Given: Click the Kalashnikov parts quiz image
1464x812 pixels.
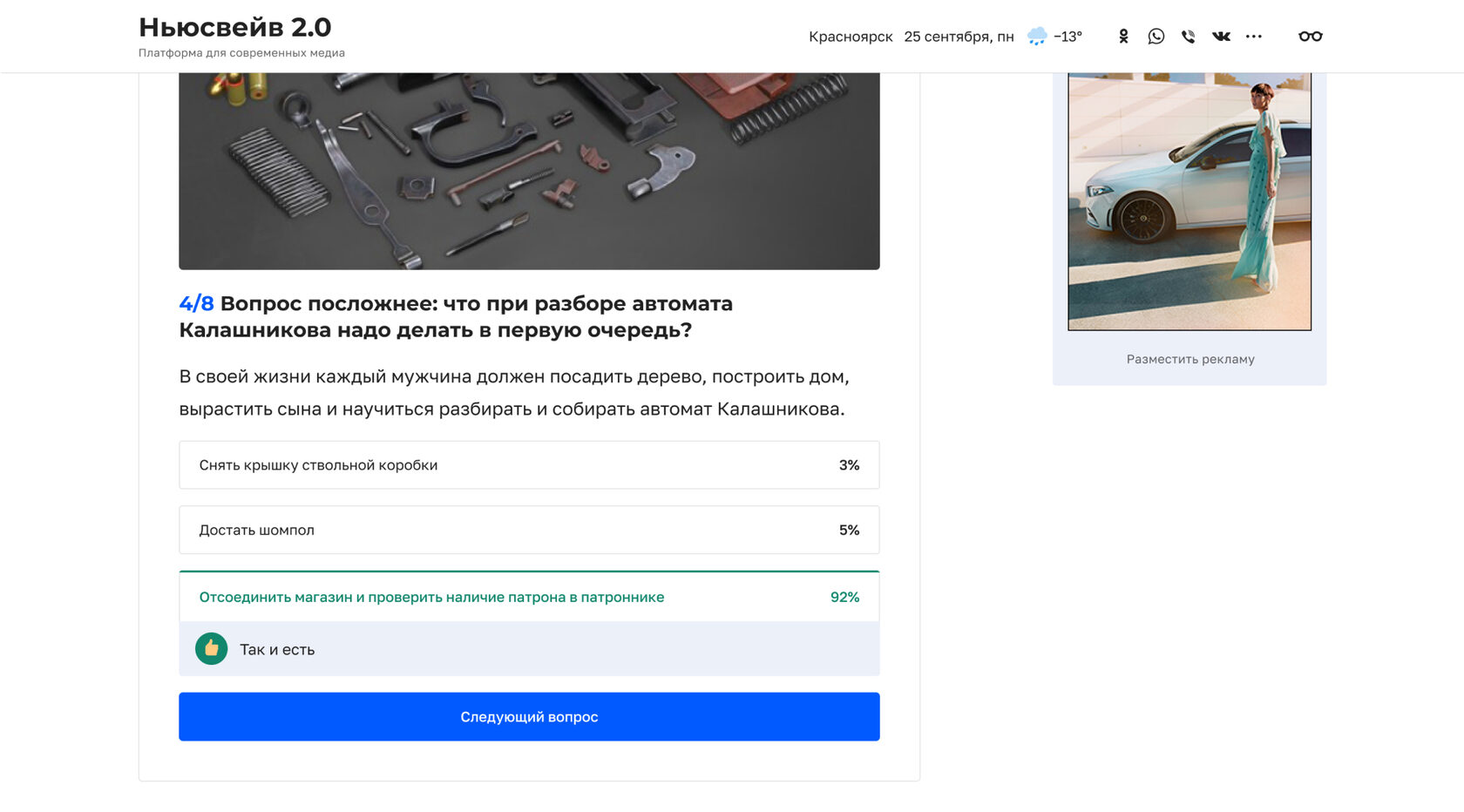Looking at the screenshot, I should (x=529, y=171).
